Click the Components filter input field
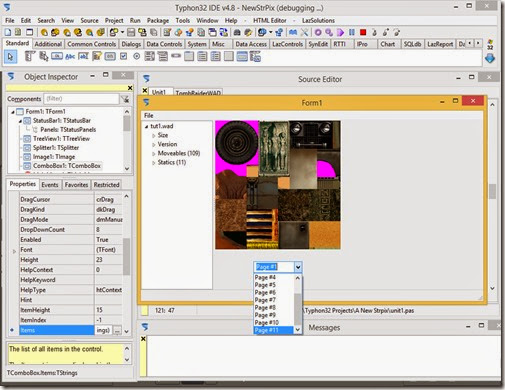This screenshot has height=390, width=505. 81,99
